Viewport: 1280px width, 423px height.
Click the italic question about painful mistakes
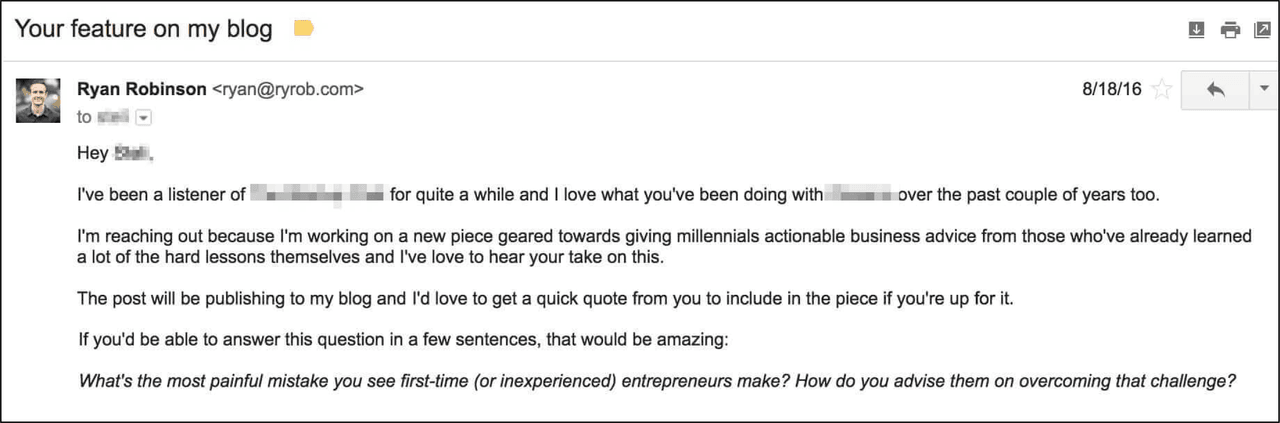(x=657, y=382)
